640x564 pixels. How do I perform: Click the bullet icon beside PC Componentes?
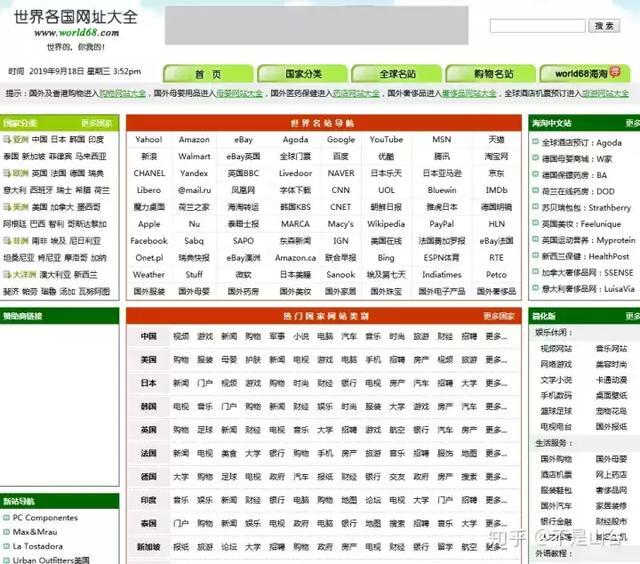point(6,518)
